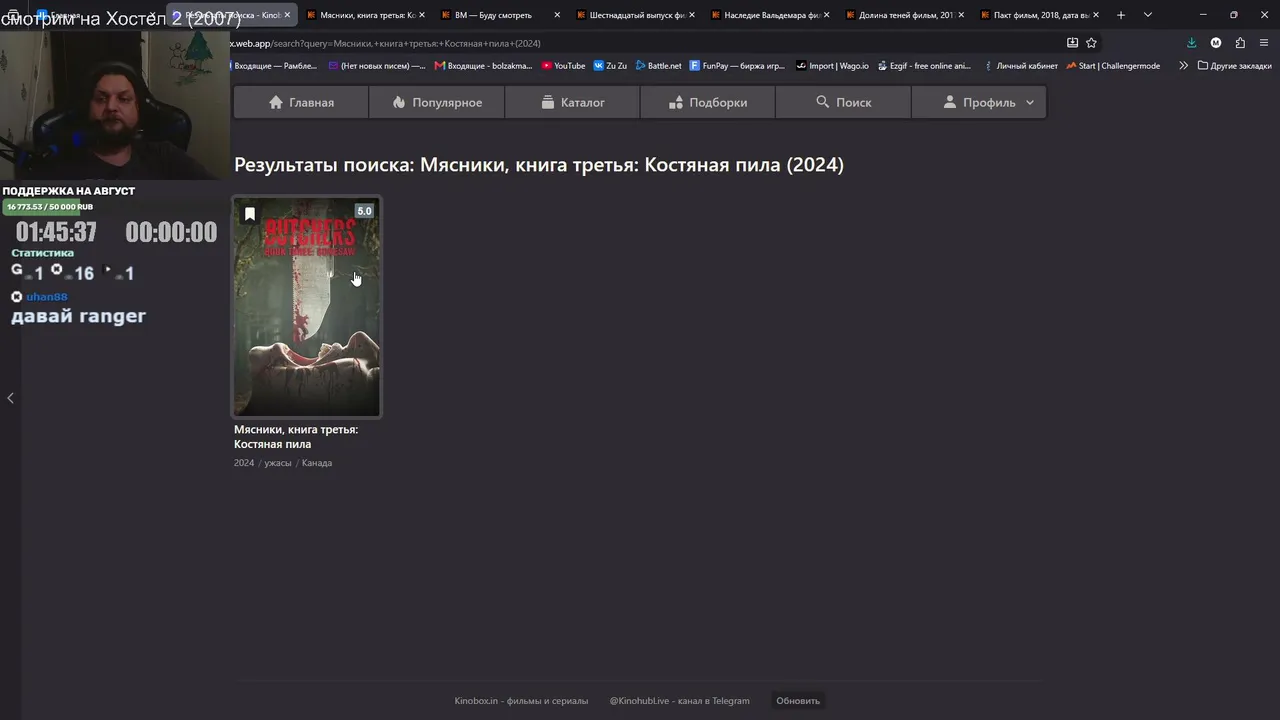Click the Обновить button in the footer

click(798, 701)
